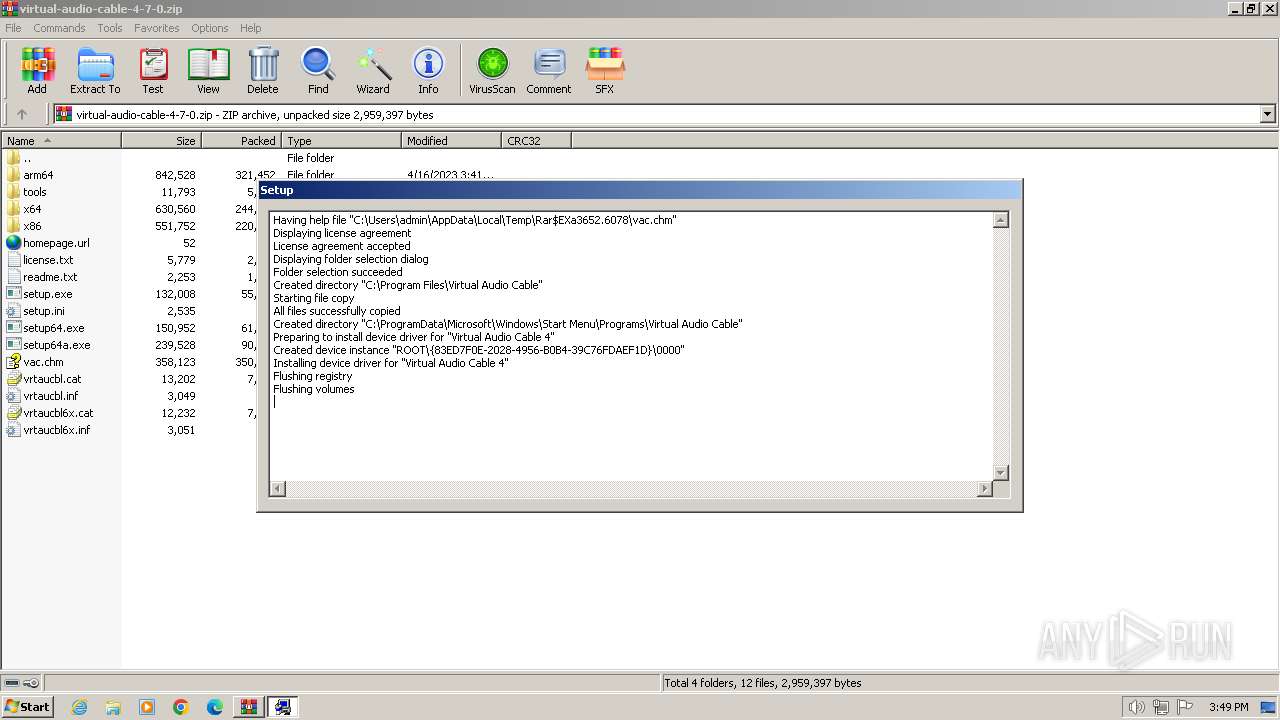The width and height of the screenshot is (1280, 720).
Task: Show archive Info icon
Action: coord(428,70)
